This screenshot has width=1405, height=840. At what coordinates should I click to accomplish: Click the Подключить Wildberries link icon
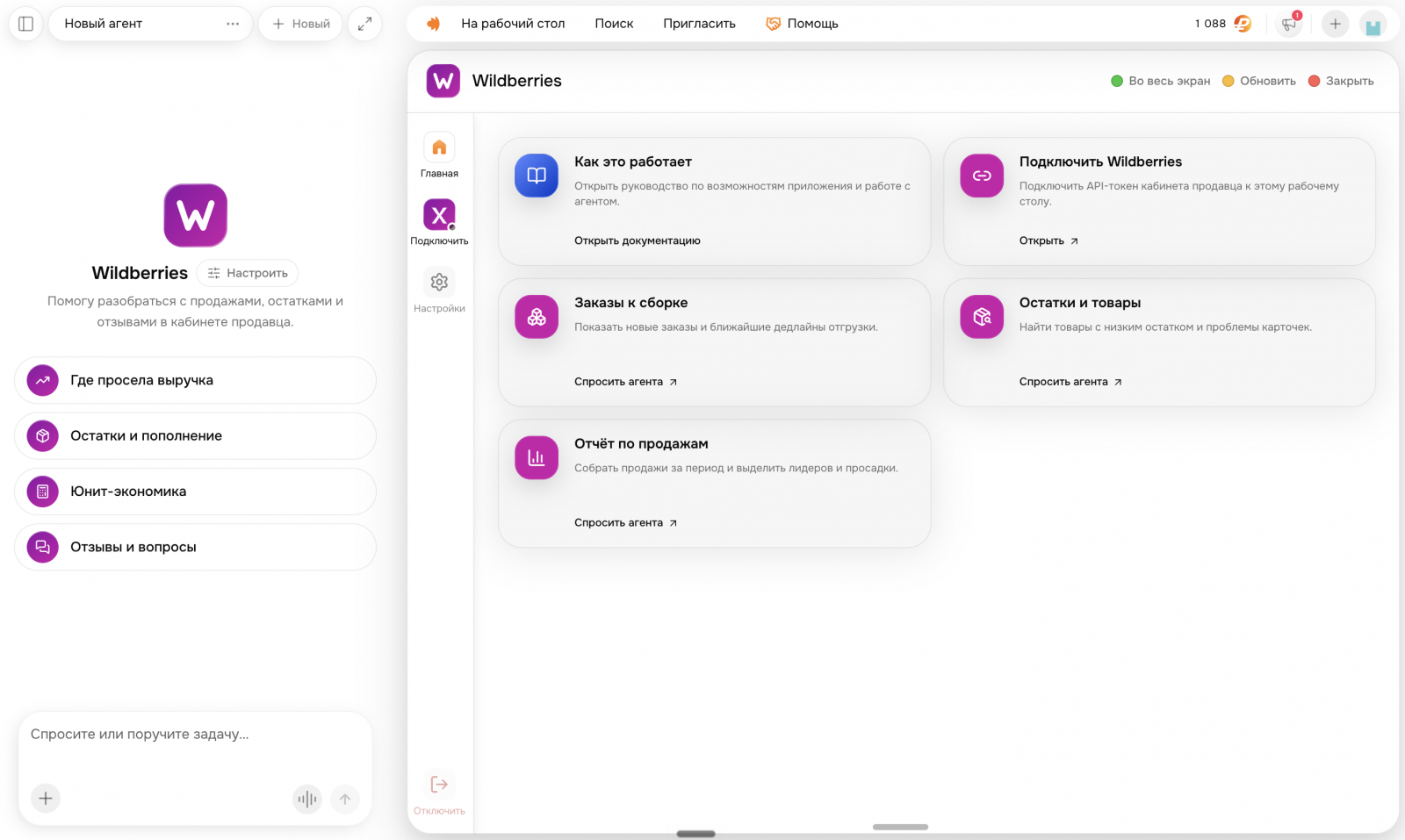[982, 176]
